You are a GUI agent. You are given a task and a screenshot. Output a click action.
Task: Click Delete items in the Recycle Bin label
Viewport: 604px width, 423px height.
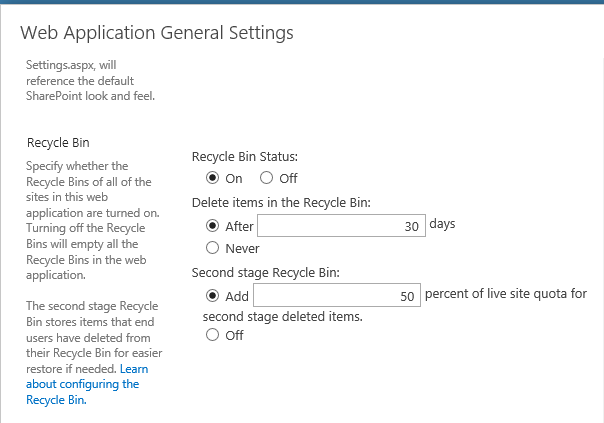click(x=281, y=203)
